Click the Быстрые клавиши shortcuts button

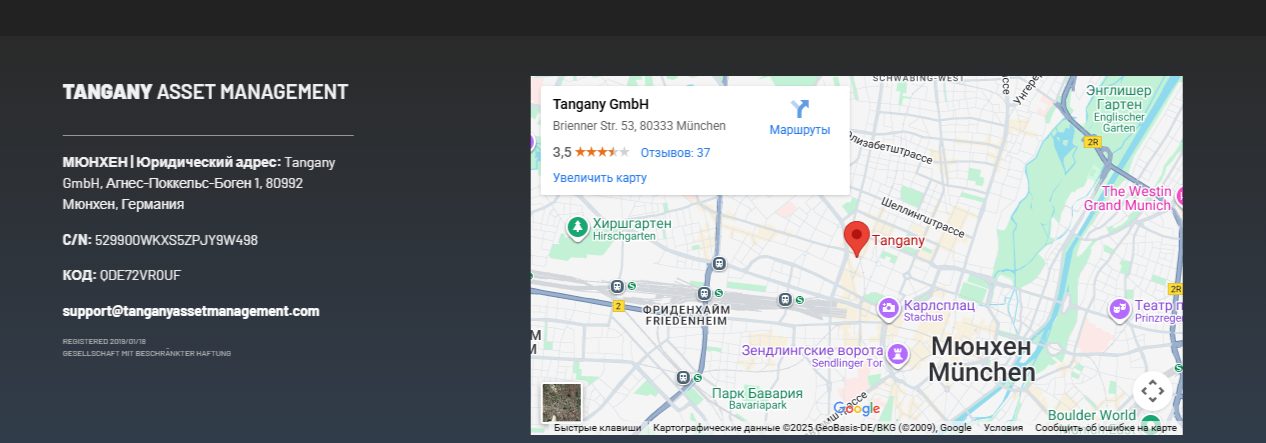pyautogui.click(x=598, y=428)
